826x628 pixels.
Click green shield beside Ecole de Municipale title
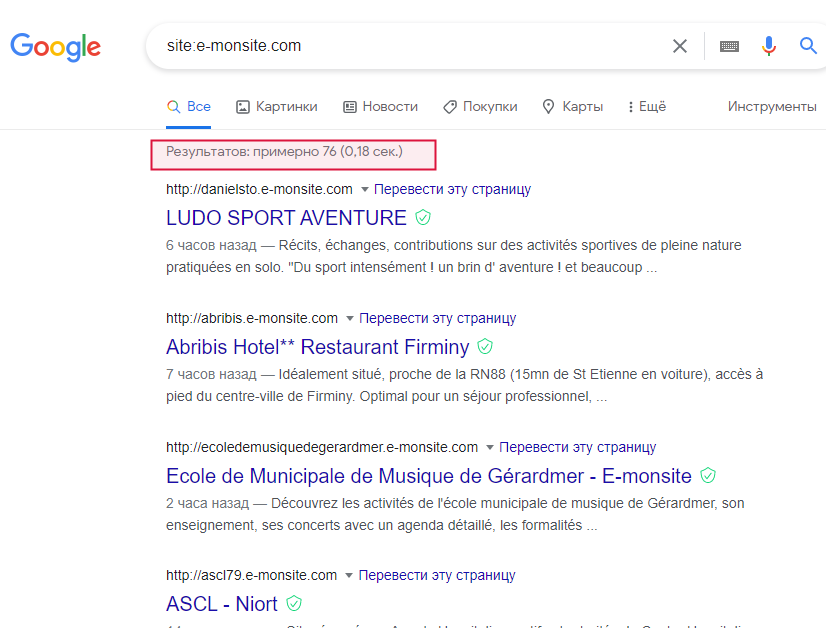708,475
